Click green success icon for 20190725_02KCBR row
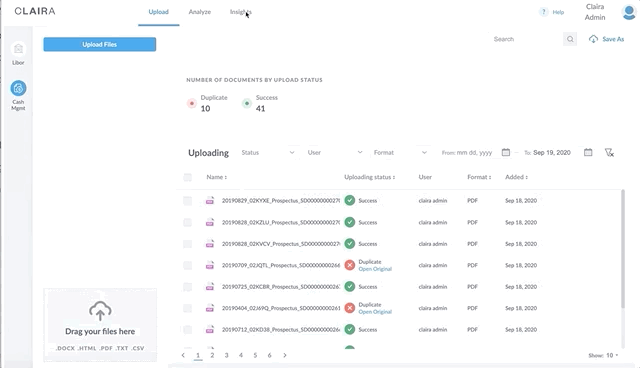This screenshot has width=640, height=368. click(350, 286)
